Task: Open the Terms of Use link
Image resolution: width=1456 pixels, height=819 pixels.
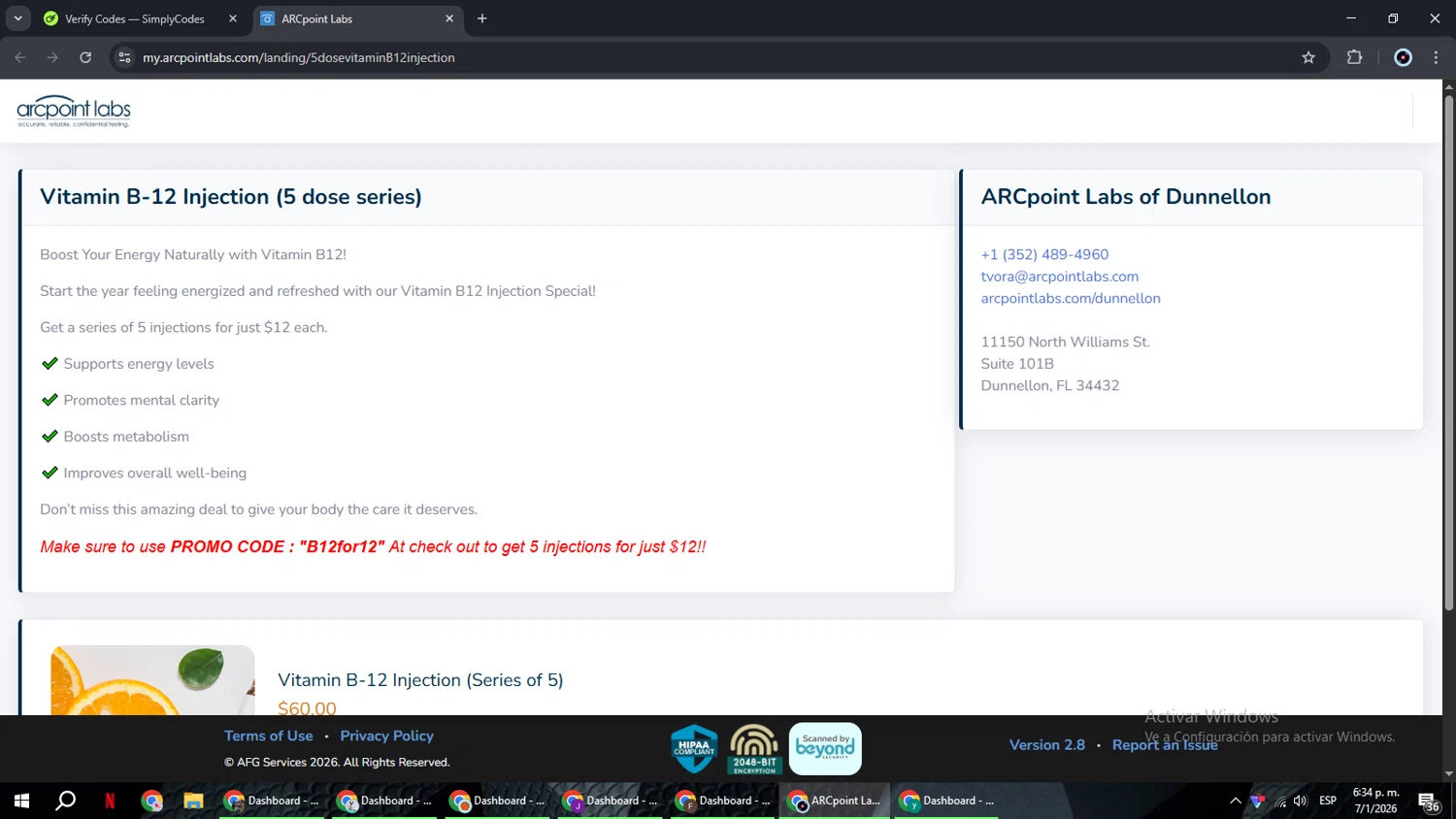Action: click(269, 736)
